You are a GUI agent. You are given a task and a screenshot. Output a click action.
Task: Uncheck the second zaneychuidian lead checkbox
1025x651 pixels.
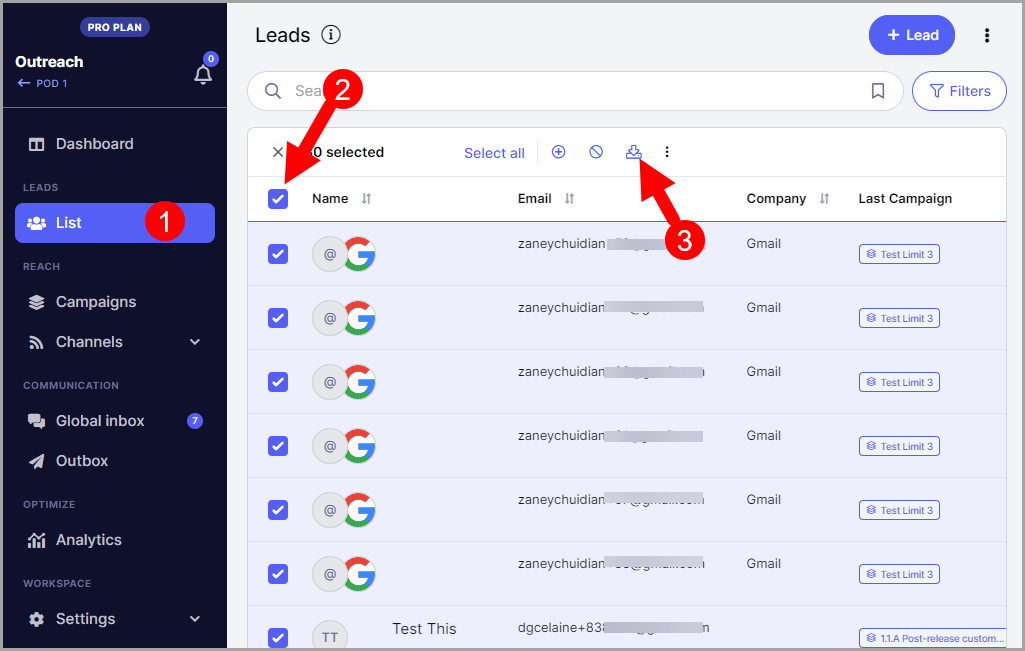(278, 318)
